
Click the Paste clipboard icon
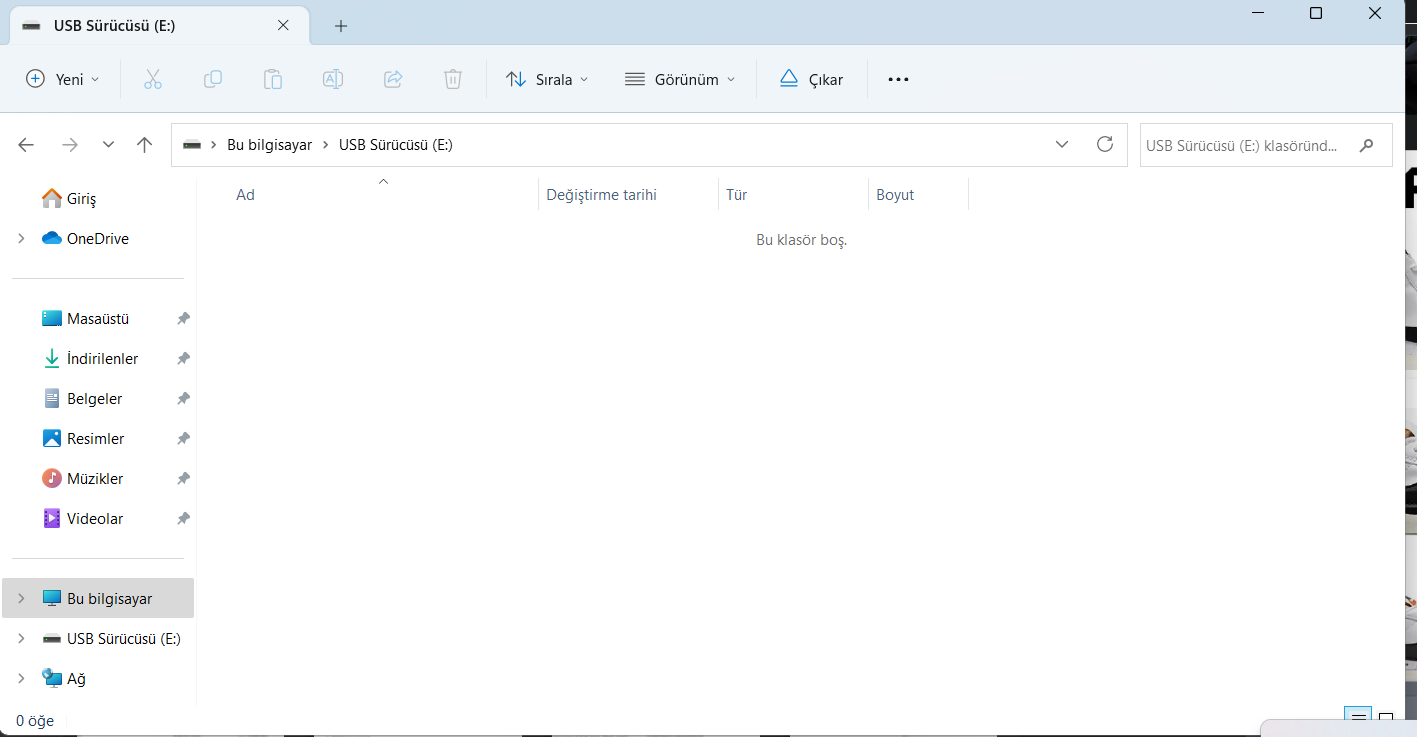click(x=273, y=79)
